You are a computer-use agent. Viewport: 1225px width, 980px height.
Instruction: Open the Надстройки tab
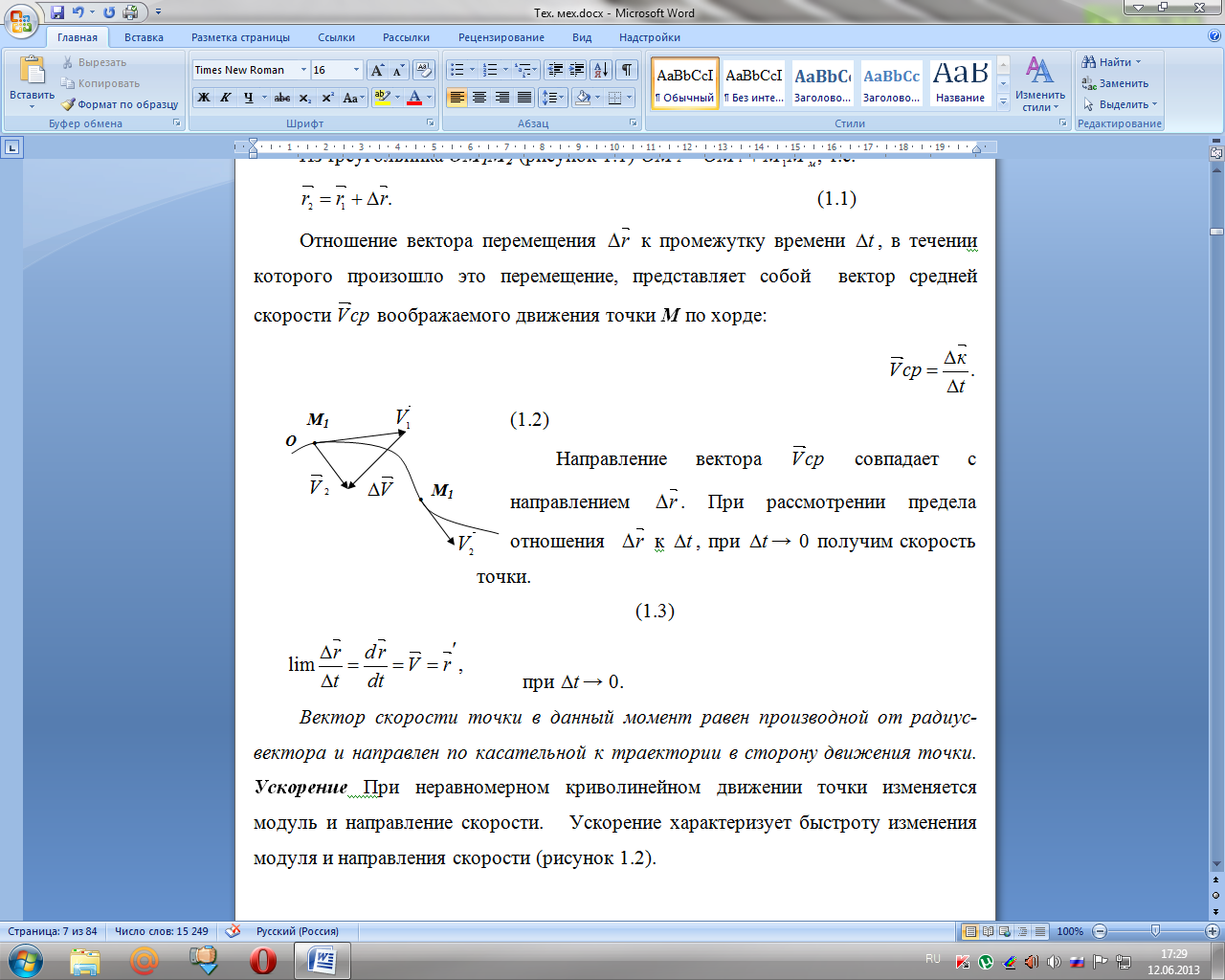(x=650, y=37)
